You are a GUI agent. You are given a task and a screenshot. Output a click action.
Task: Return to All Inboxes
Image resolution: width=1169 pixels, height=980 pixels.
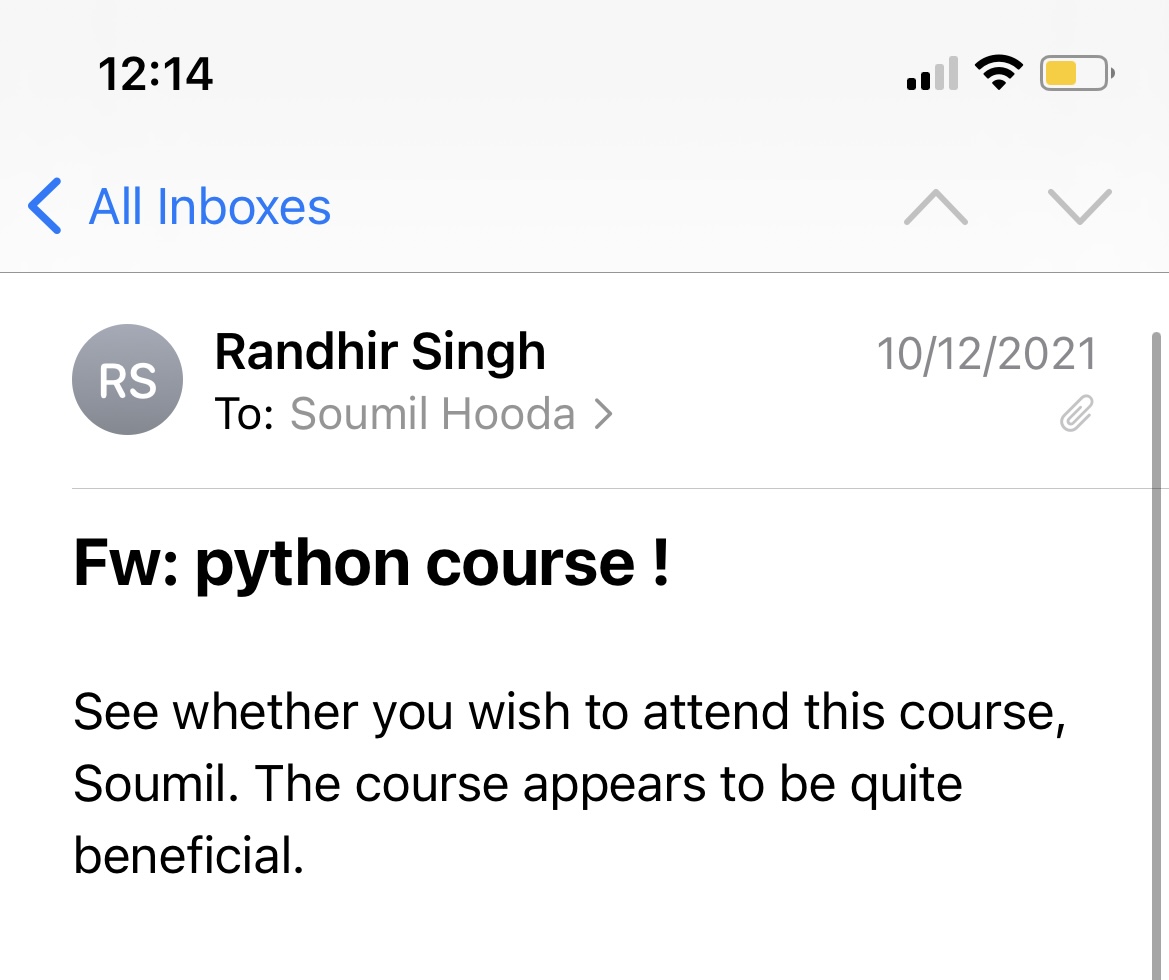pos(209,207)
